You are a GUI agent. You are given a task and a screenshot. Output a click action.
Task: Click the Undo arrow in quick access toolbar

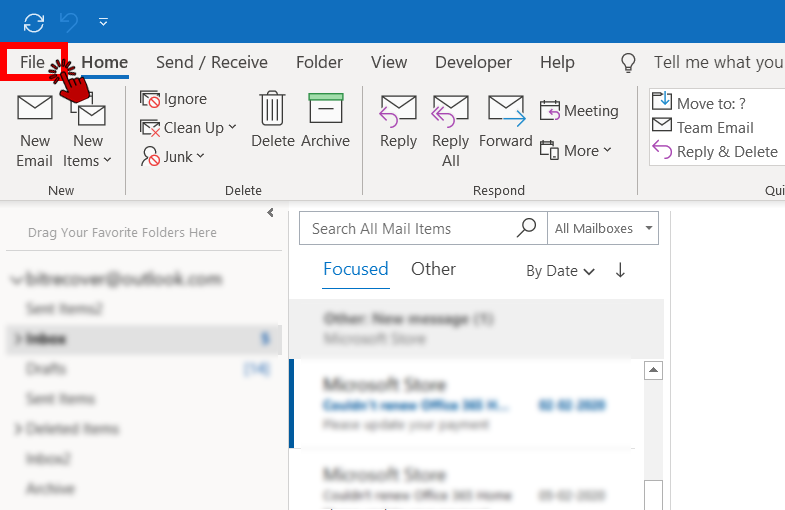coord(69,23)
